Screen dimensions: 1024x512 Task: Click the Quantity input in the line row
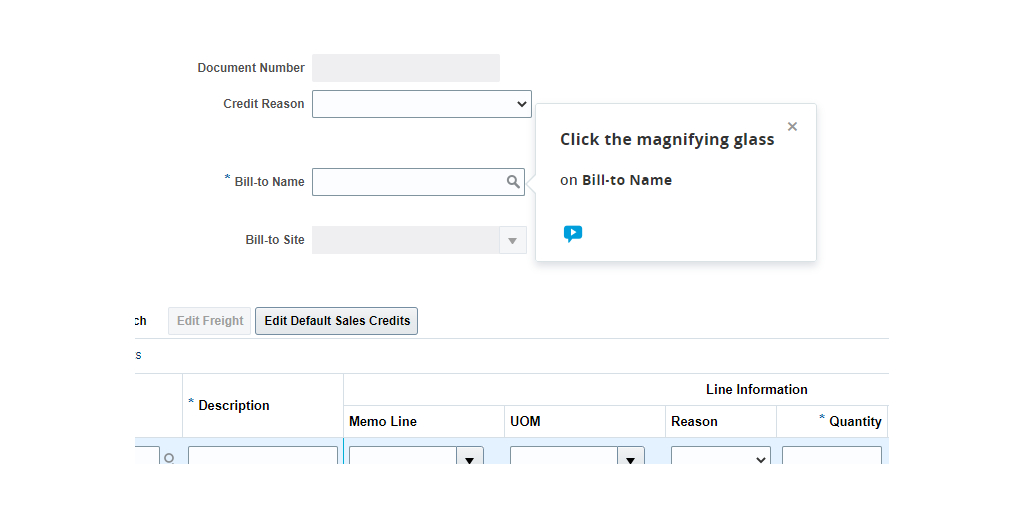(831, 457)
